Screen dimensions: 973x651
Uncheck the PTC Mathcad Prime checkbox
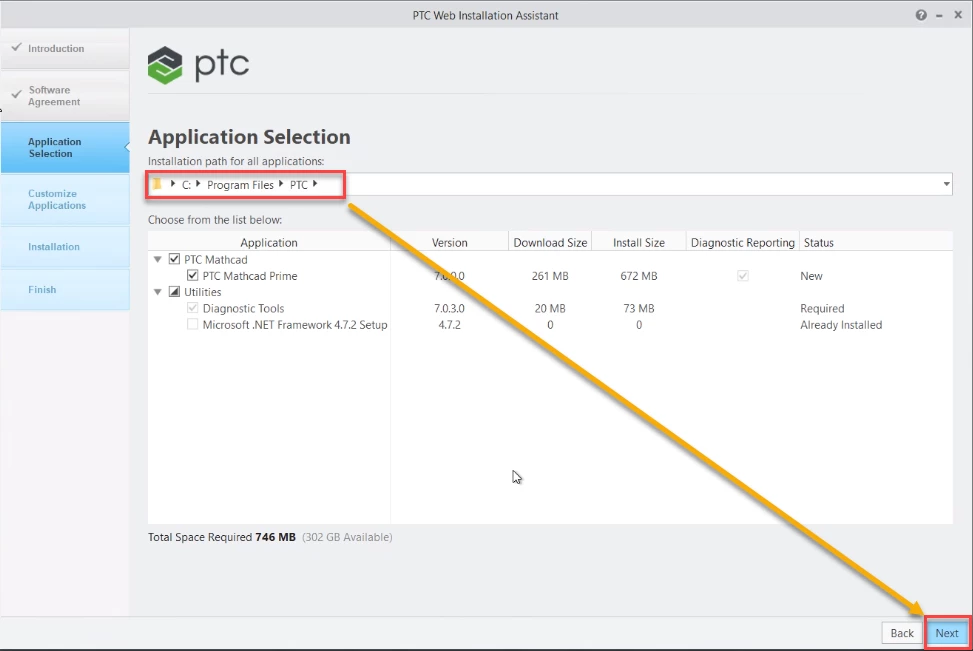pos(192,276)
